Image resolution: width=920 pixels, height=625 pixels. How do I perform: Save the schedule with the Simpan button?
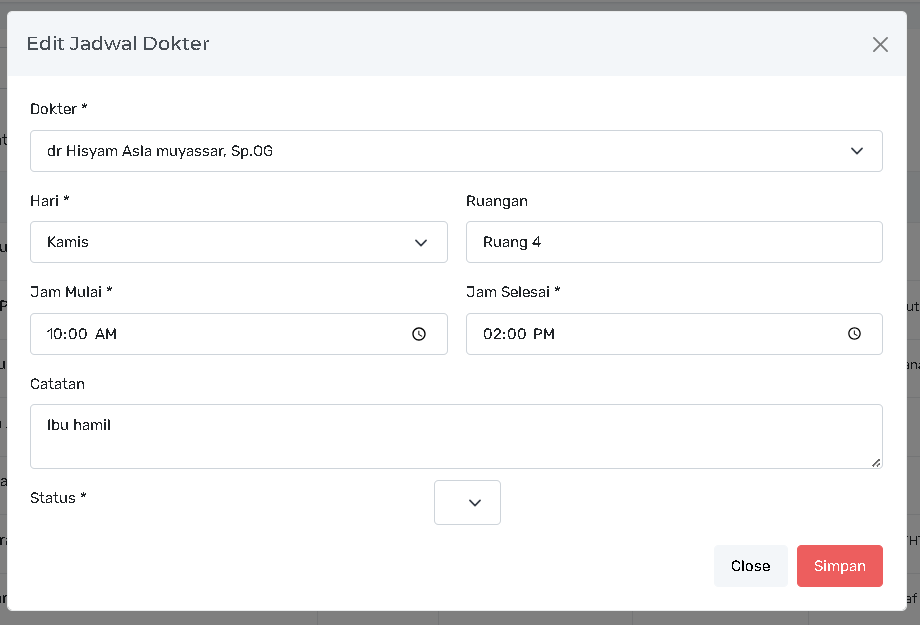tap(839, 566)
